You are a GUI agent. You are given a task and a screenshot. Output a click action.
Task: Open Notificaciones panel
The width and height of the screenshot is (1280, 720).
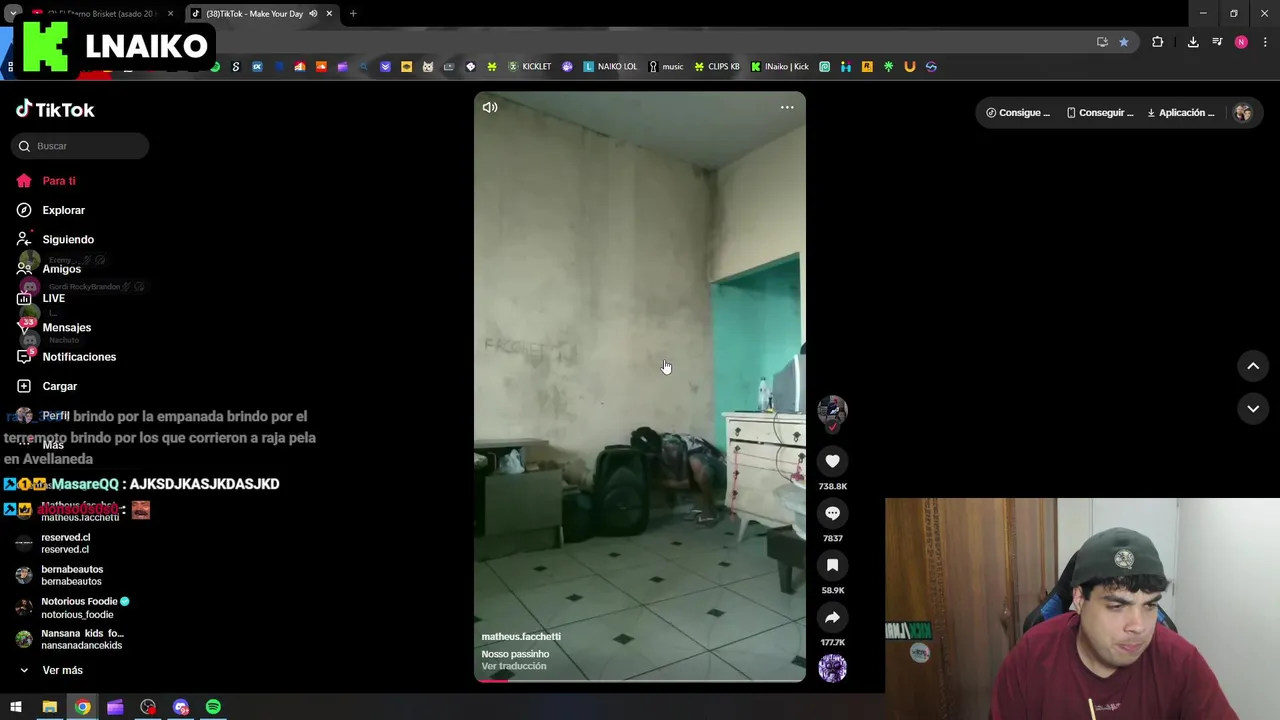(x=66, y=357)
